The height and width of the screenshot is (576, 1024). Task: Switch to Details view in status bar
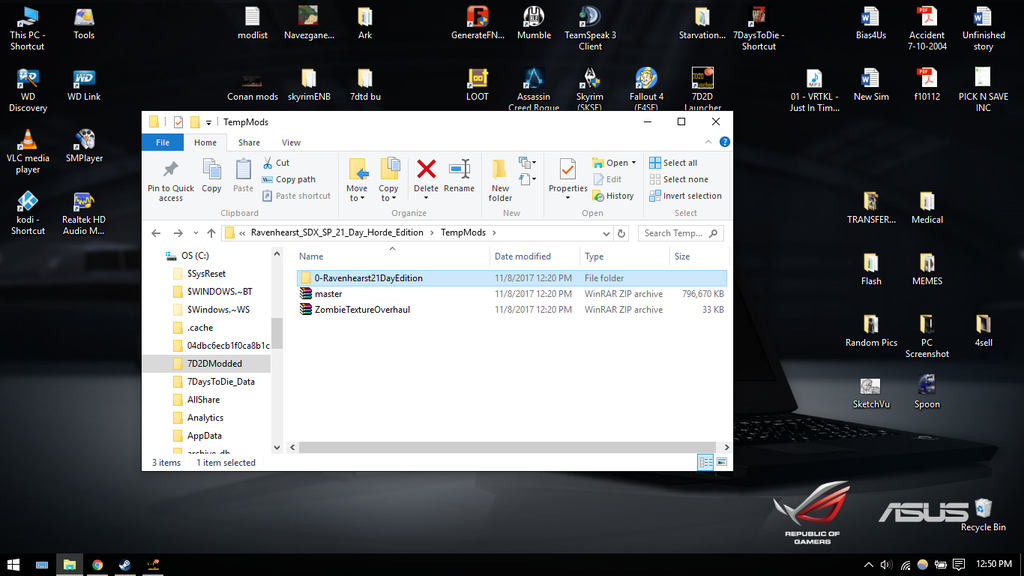[x=705, y=462]
